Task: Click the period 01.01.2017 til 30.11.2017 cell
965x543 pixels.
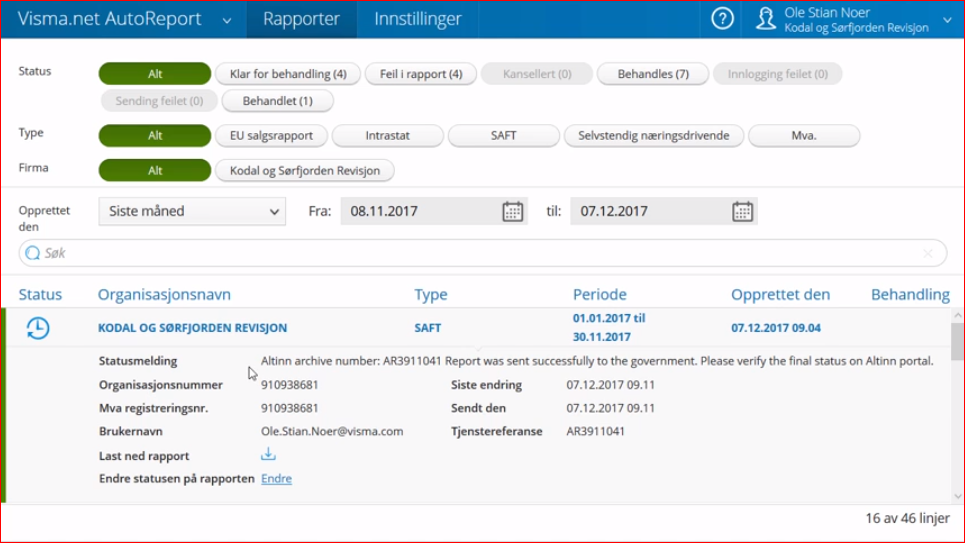Action: coord(609,328)
